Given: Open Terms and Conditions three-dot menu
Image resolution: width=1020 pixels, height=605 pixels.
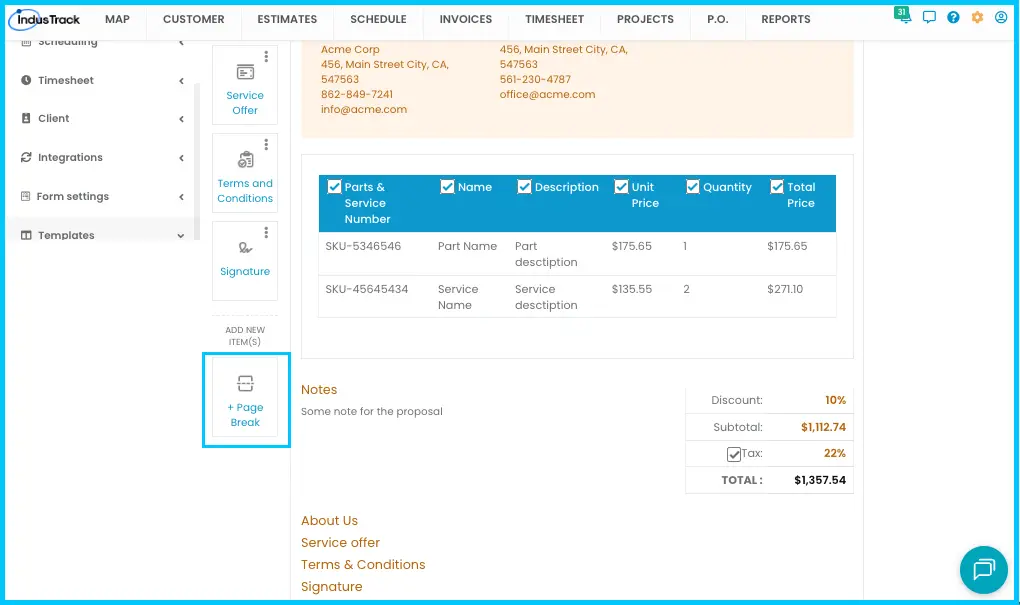Looking at the screenshot, I should pos(266,144).
